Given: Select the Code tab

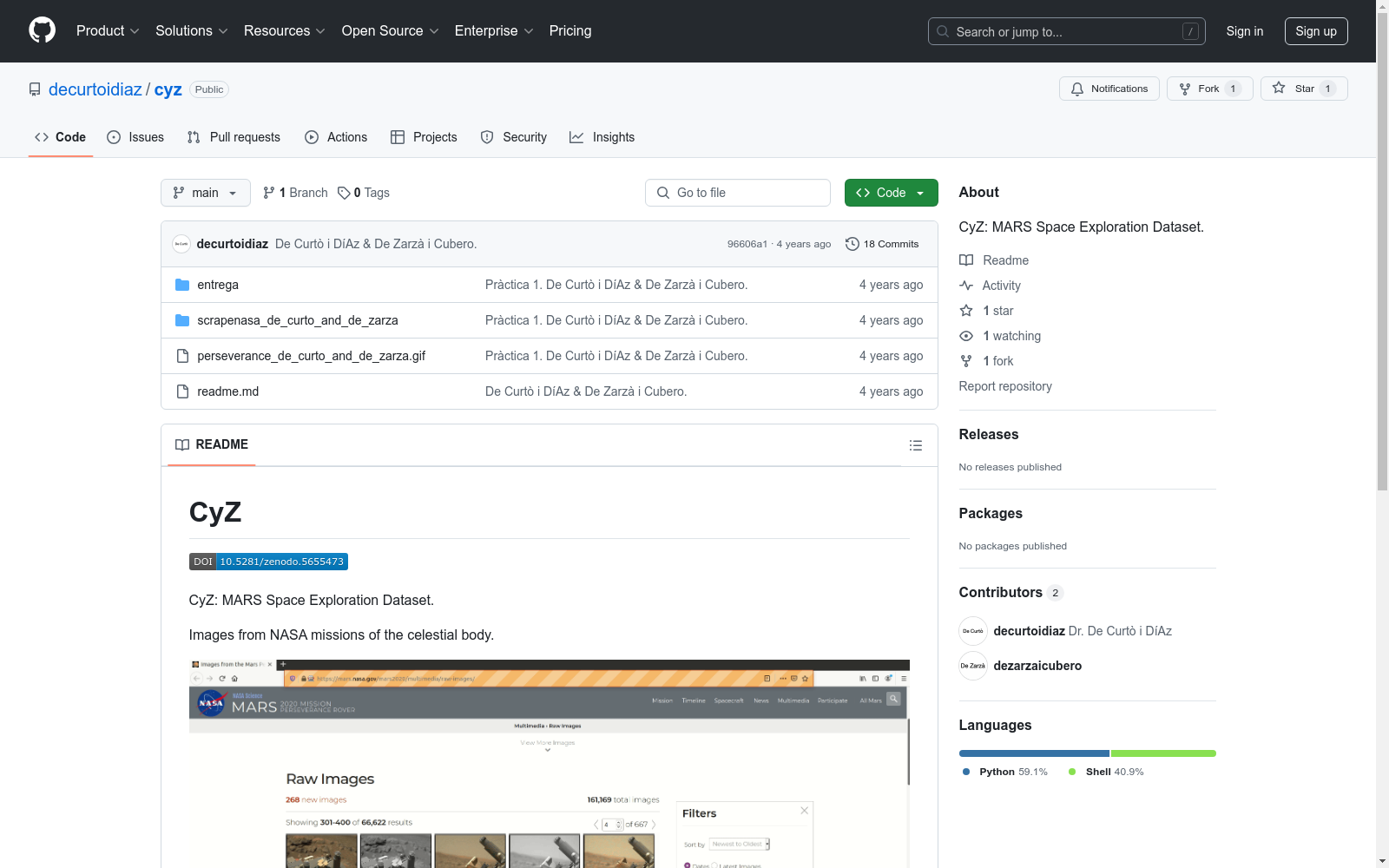Looking at the screenshot, I should click(61, 137).
